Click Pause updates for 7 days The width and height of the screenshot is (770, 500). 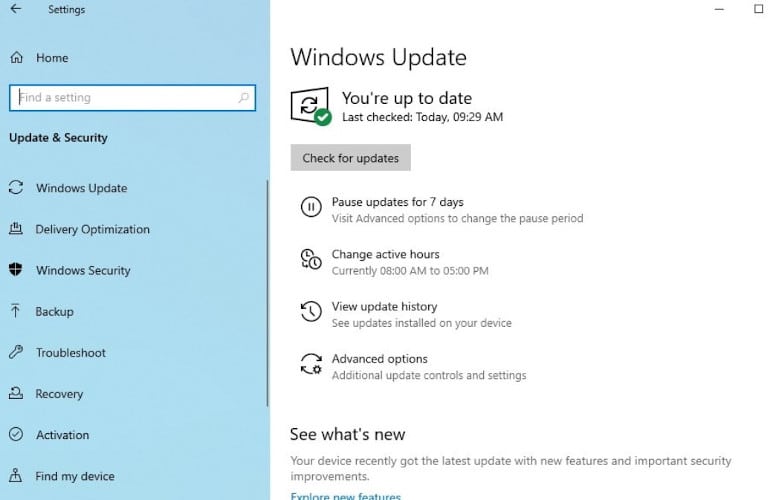[x=398, y=202]
